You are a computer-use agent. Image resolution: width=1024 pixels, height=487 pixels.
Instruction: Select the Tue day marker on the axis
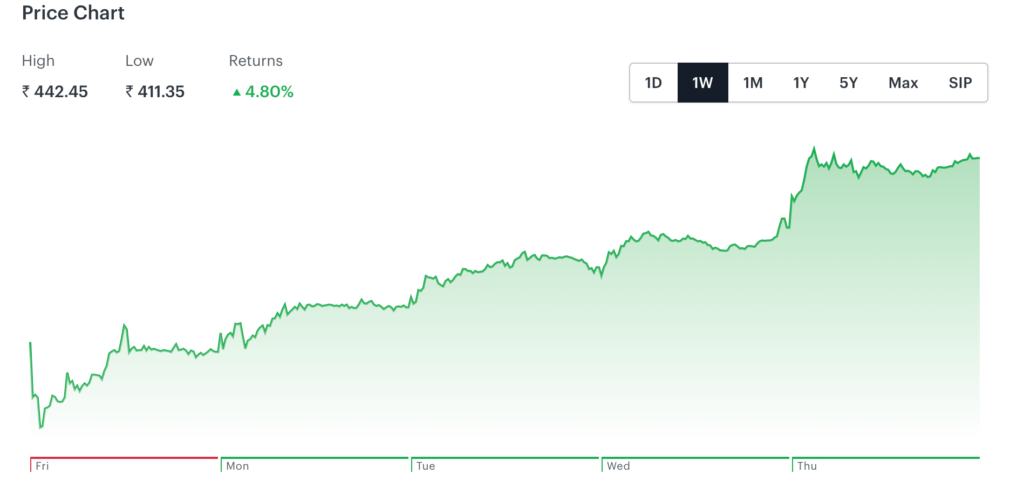(x=426, y=466)
